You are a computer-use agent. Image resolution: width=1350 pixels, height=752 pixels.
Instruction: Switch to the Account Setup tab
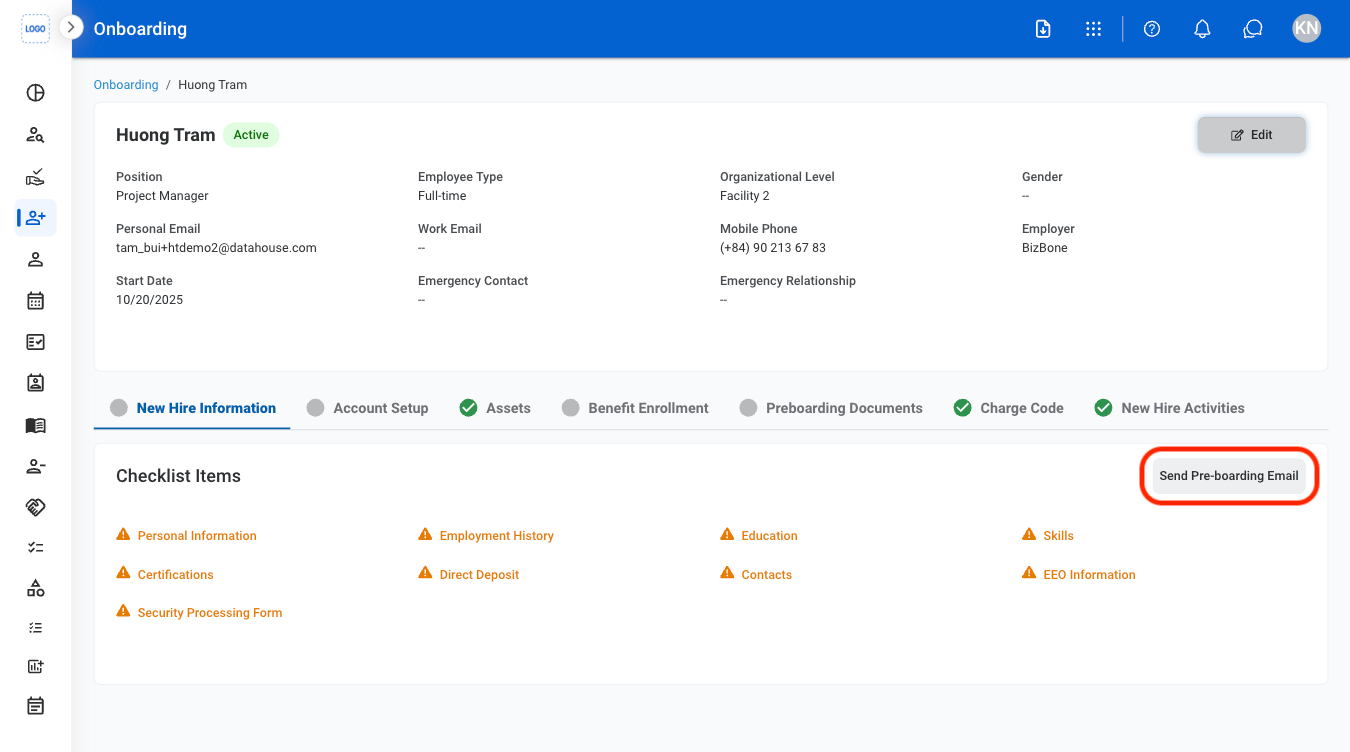(x=368, y=408)
